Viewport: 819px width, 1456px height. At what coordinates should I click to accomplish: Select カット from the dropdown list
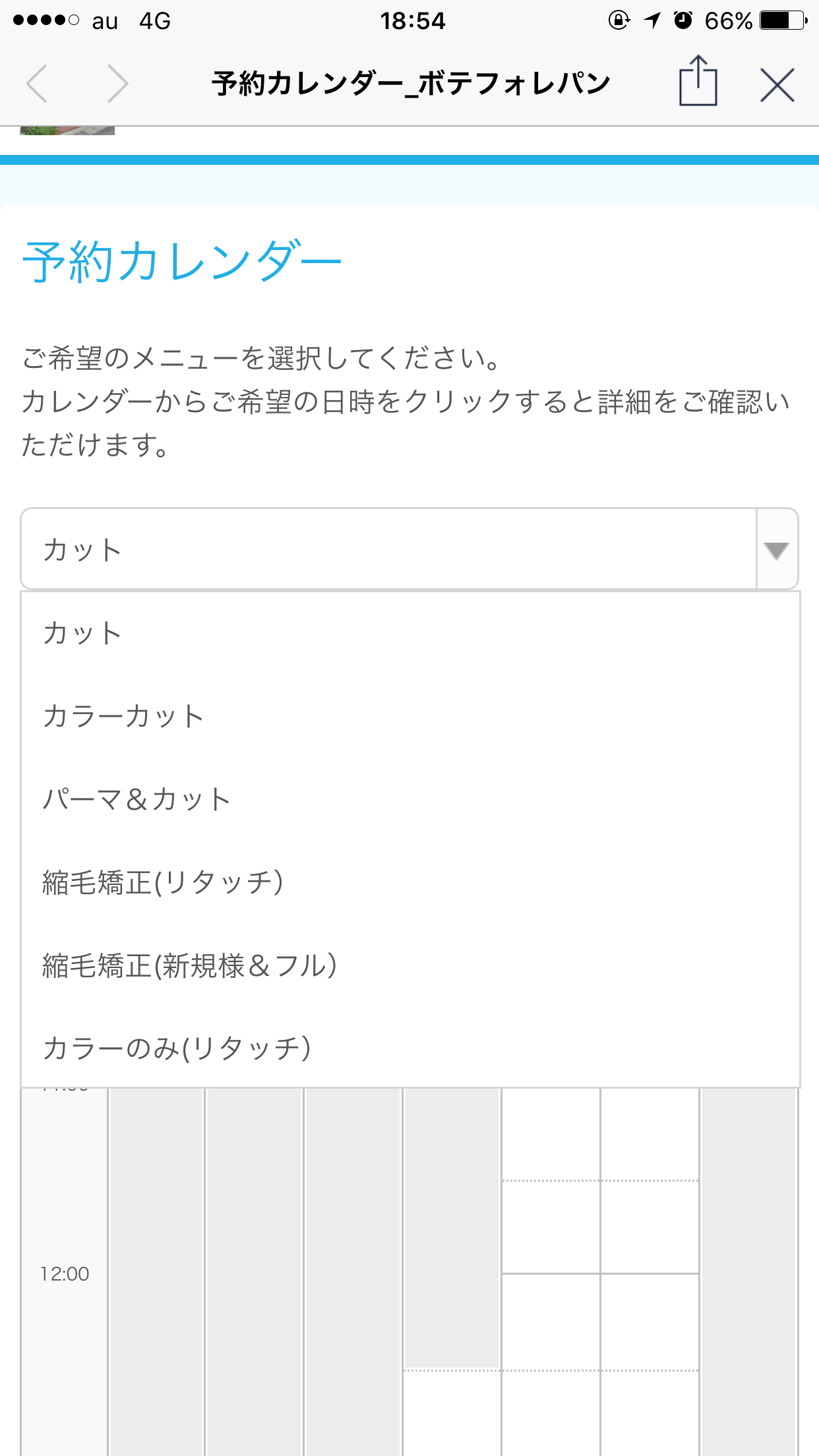[x=82, y=633]
